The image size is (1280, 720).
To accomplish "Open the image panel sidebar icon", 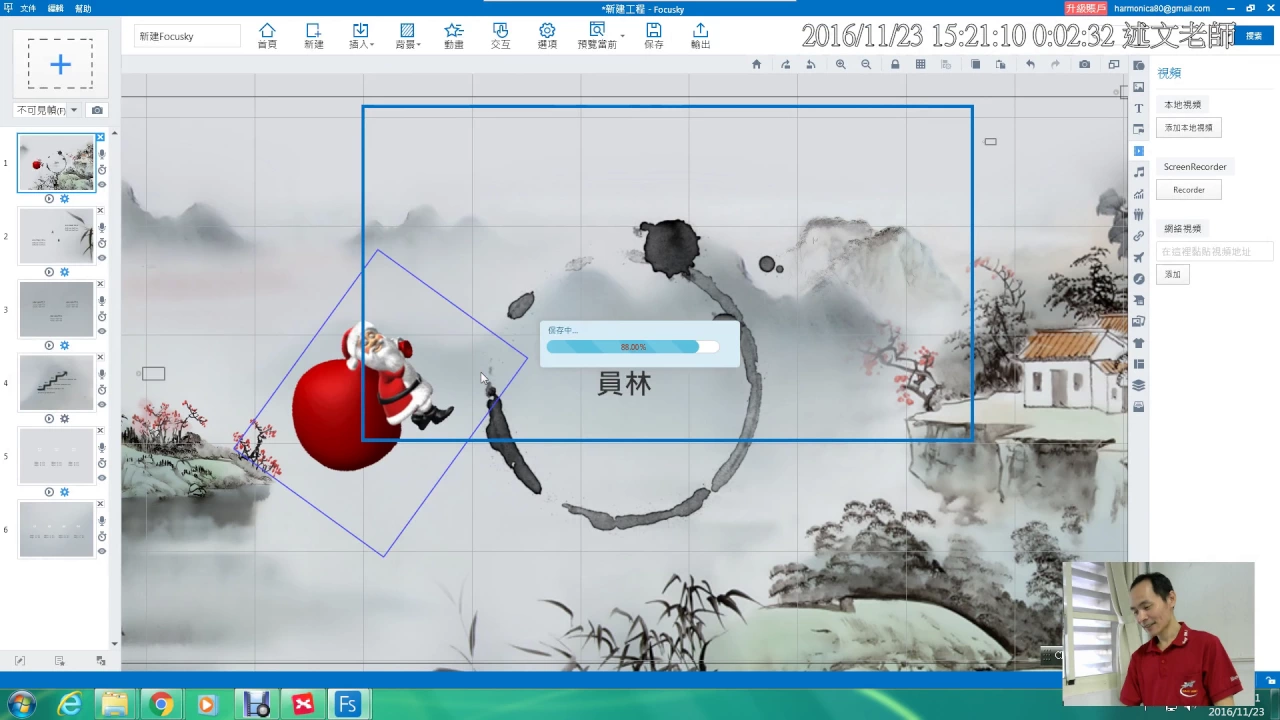I will pyautogui.click(x=1138, y=87).
